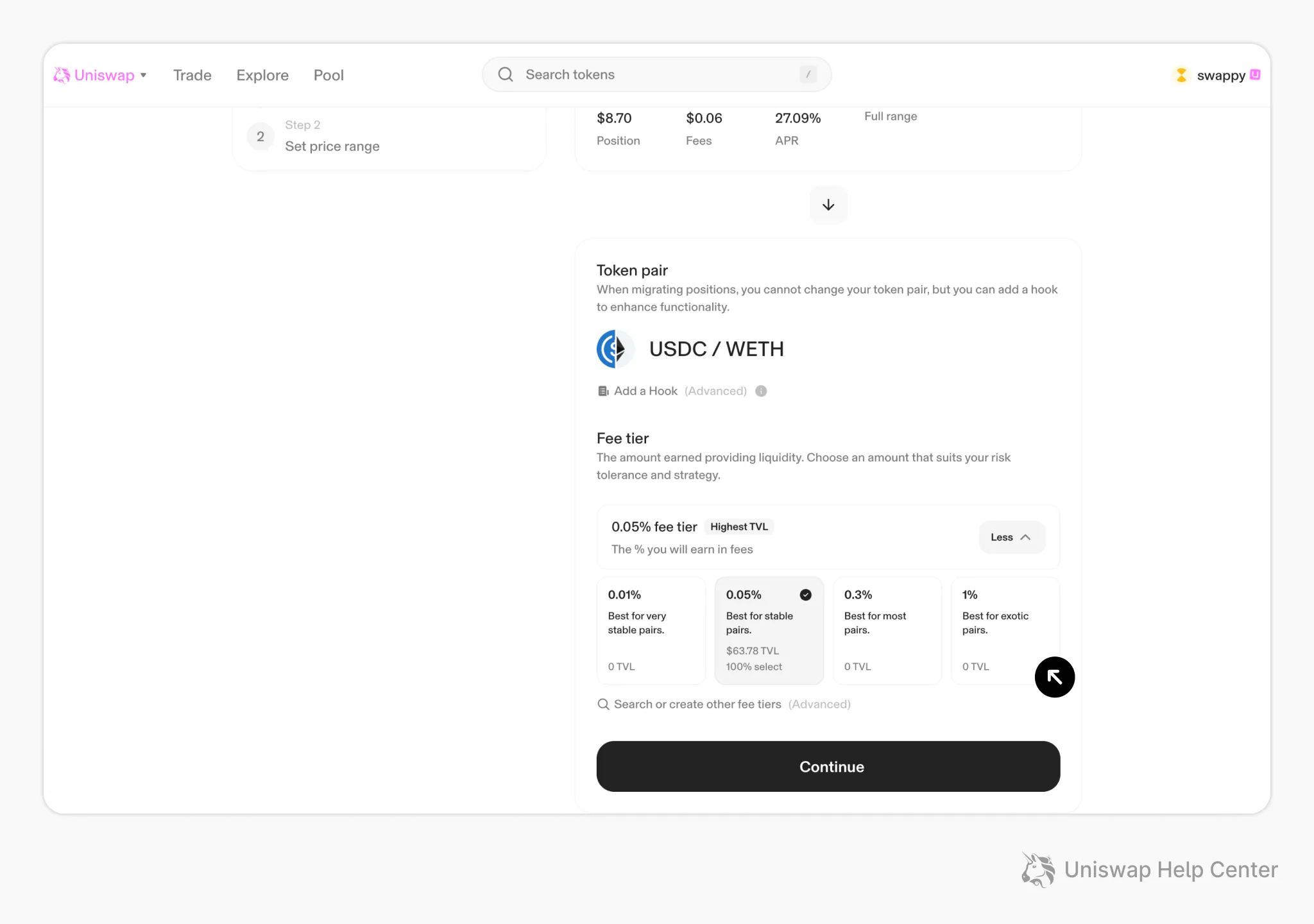Screen dimensions: 1314x924
Task: Collapse fee tiers with Less button
Action: coord(1012,537)
